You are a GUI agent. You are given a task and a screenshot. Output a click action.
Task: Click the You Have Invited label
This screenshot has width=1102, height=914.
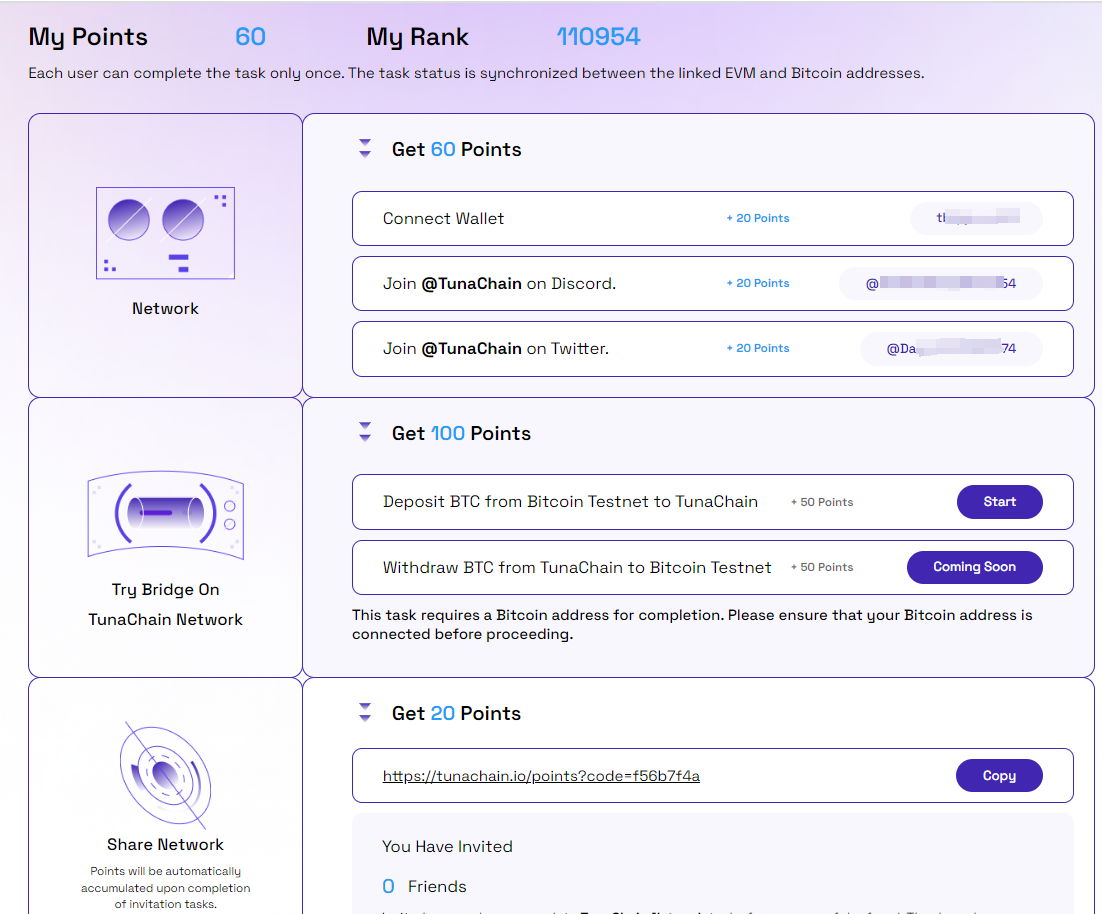coord(447,847)
